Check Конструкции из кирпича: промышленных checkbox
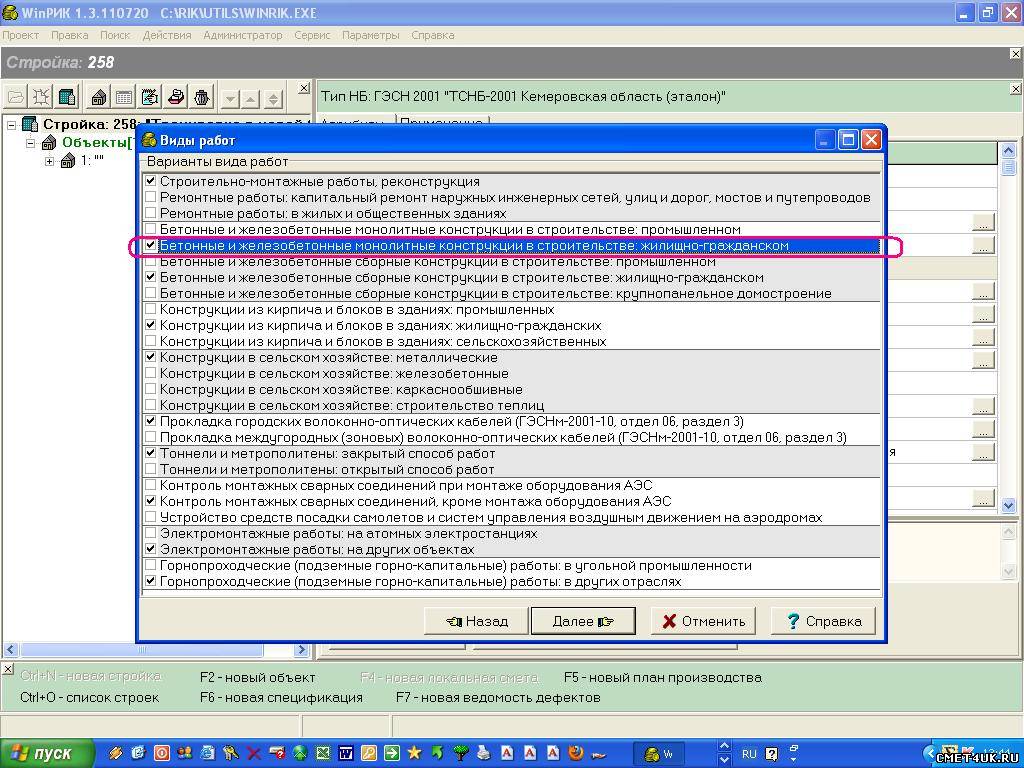The height and width of the screenshot is (768, 1024). pyautogui.click(x=151, y=309)
